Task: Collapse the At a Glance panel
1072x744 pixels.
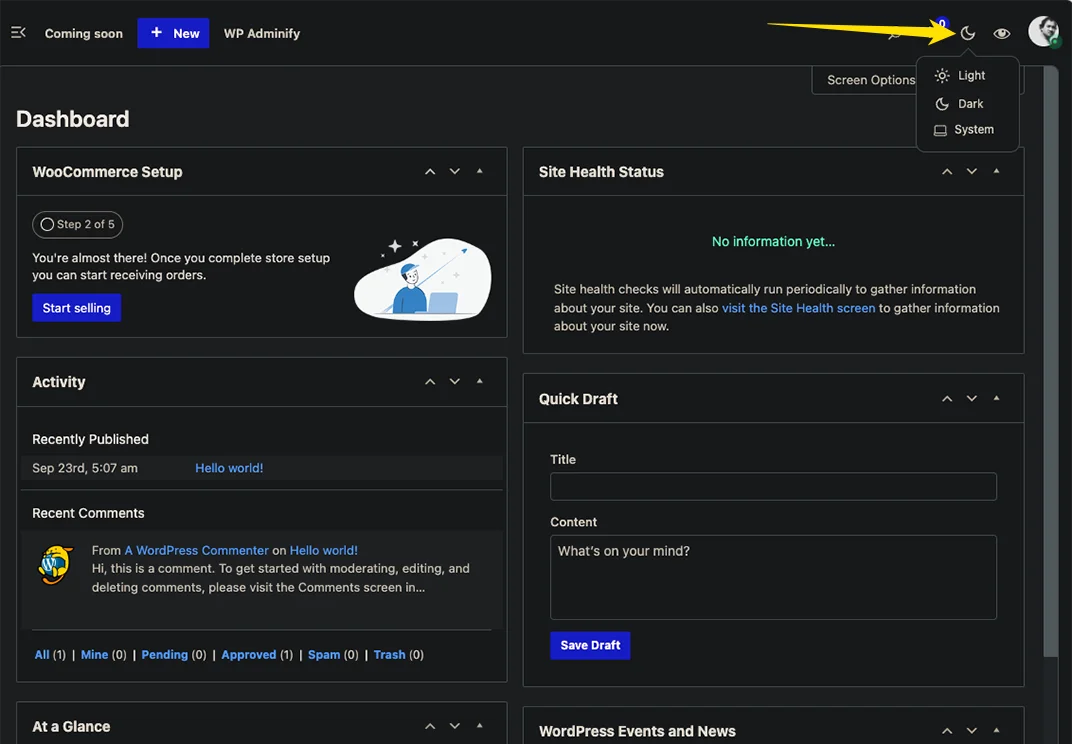Action: (479, 726)
